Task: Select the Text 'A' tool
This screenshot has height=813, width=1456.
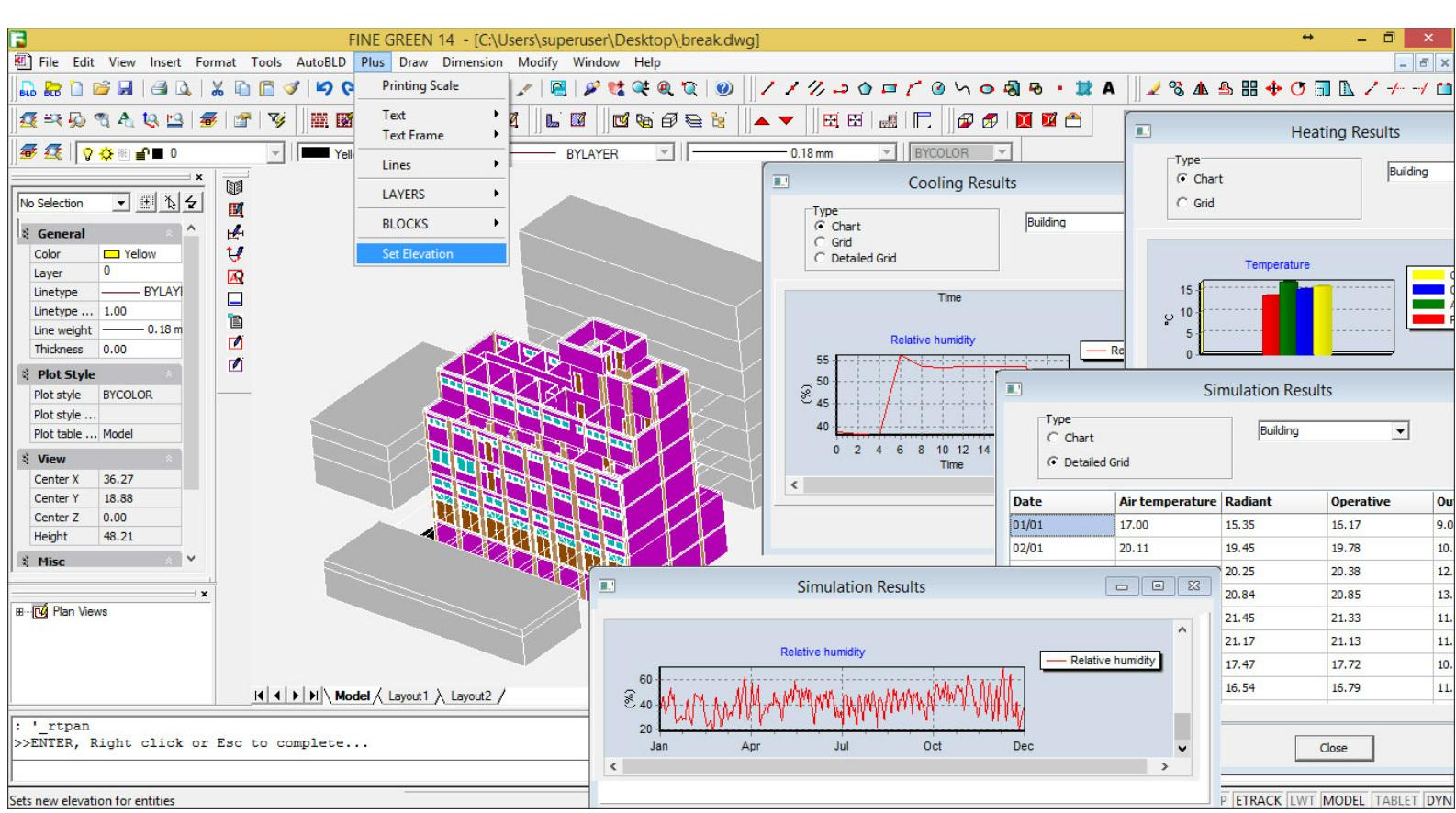Action: coord(1109,89)
